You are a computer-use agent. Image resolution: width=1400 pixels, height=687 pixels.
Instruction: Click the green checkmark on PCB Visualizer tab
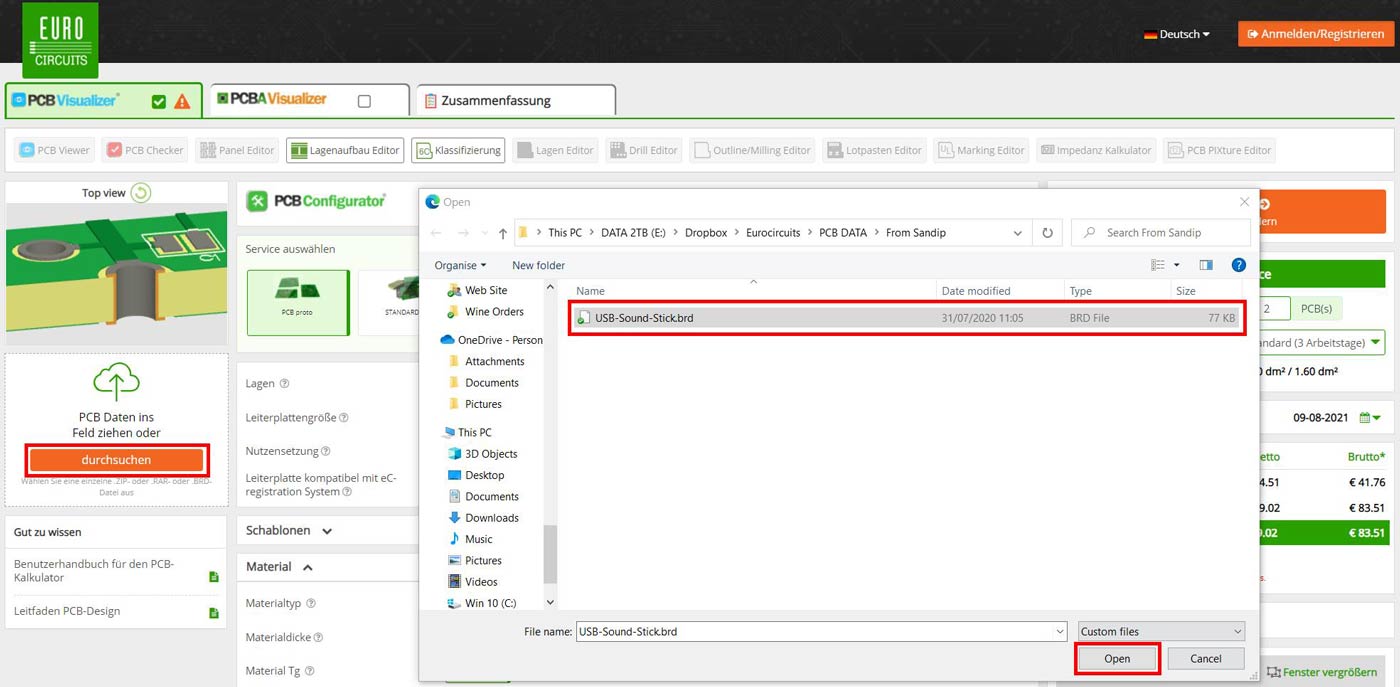157,101
